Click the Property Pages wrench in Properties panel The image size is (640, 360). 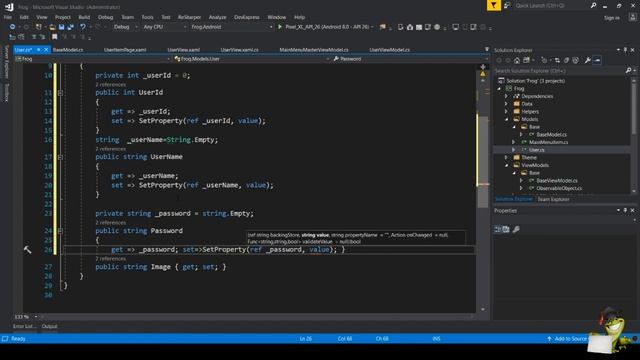click(516, 229)
